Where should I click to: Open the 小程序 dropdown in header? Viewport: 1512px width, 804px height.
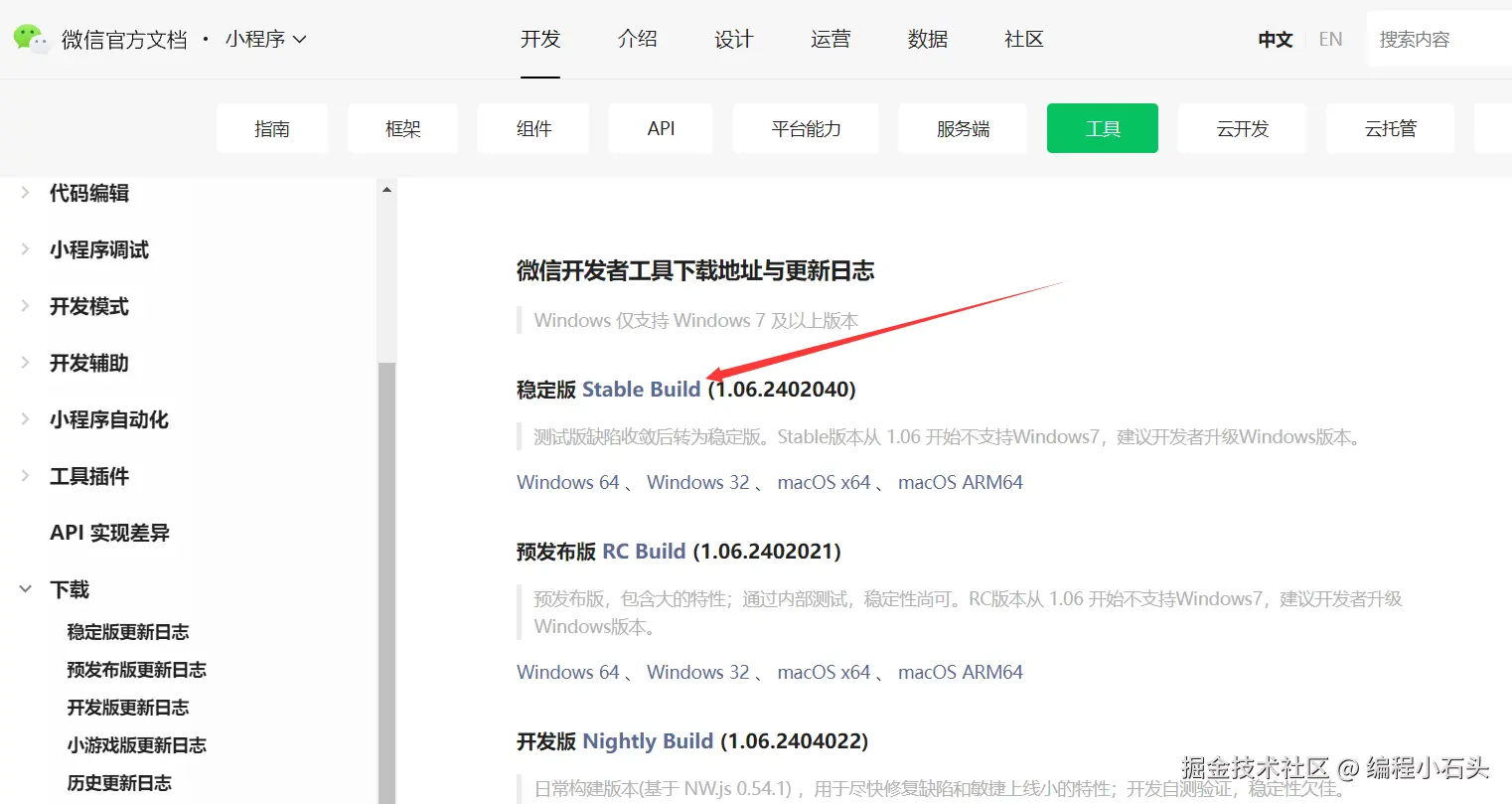(x=265, y=39)
